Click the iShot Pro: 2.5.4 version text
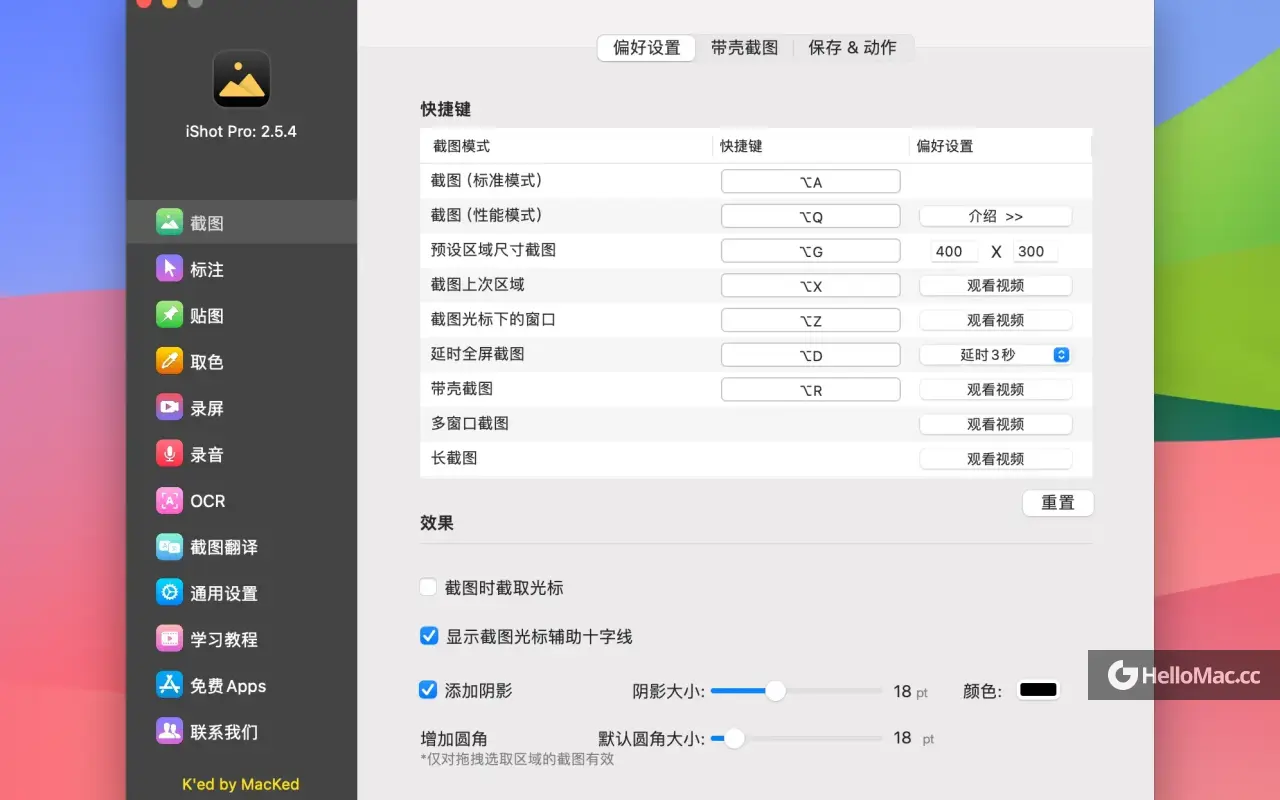The width and height of the screenshot is (1280, 800). tap(241, 132)
